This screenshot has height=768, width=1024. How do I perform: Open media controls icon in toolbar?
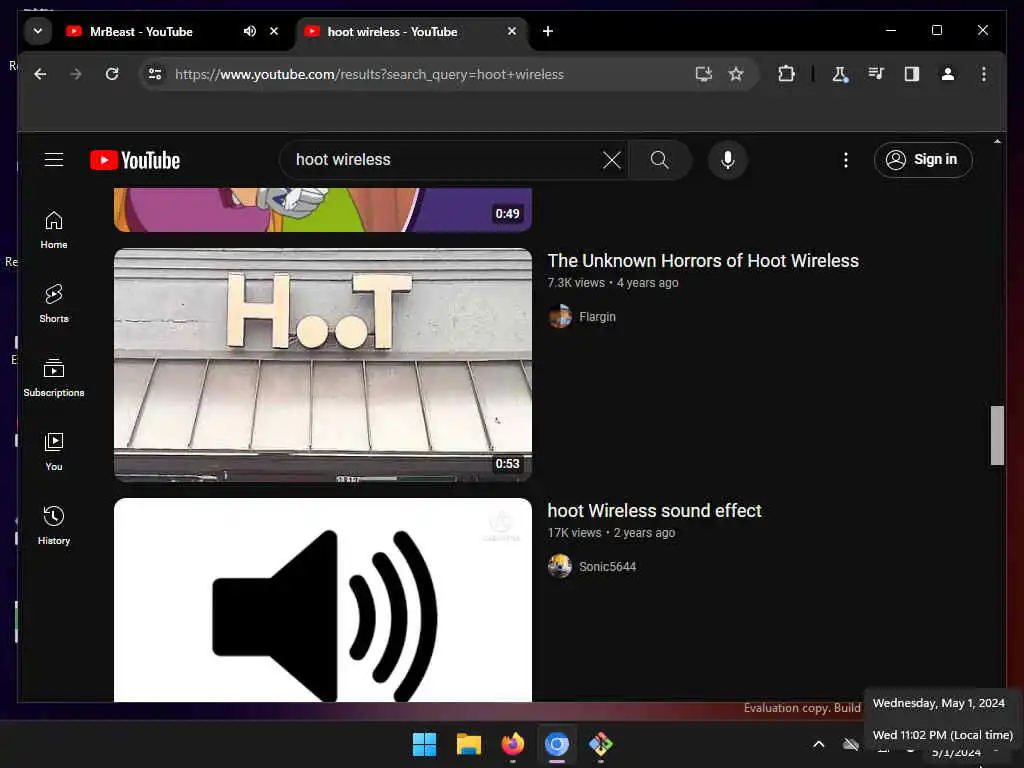(x=876, y=74)
